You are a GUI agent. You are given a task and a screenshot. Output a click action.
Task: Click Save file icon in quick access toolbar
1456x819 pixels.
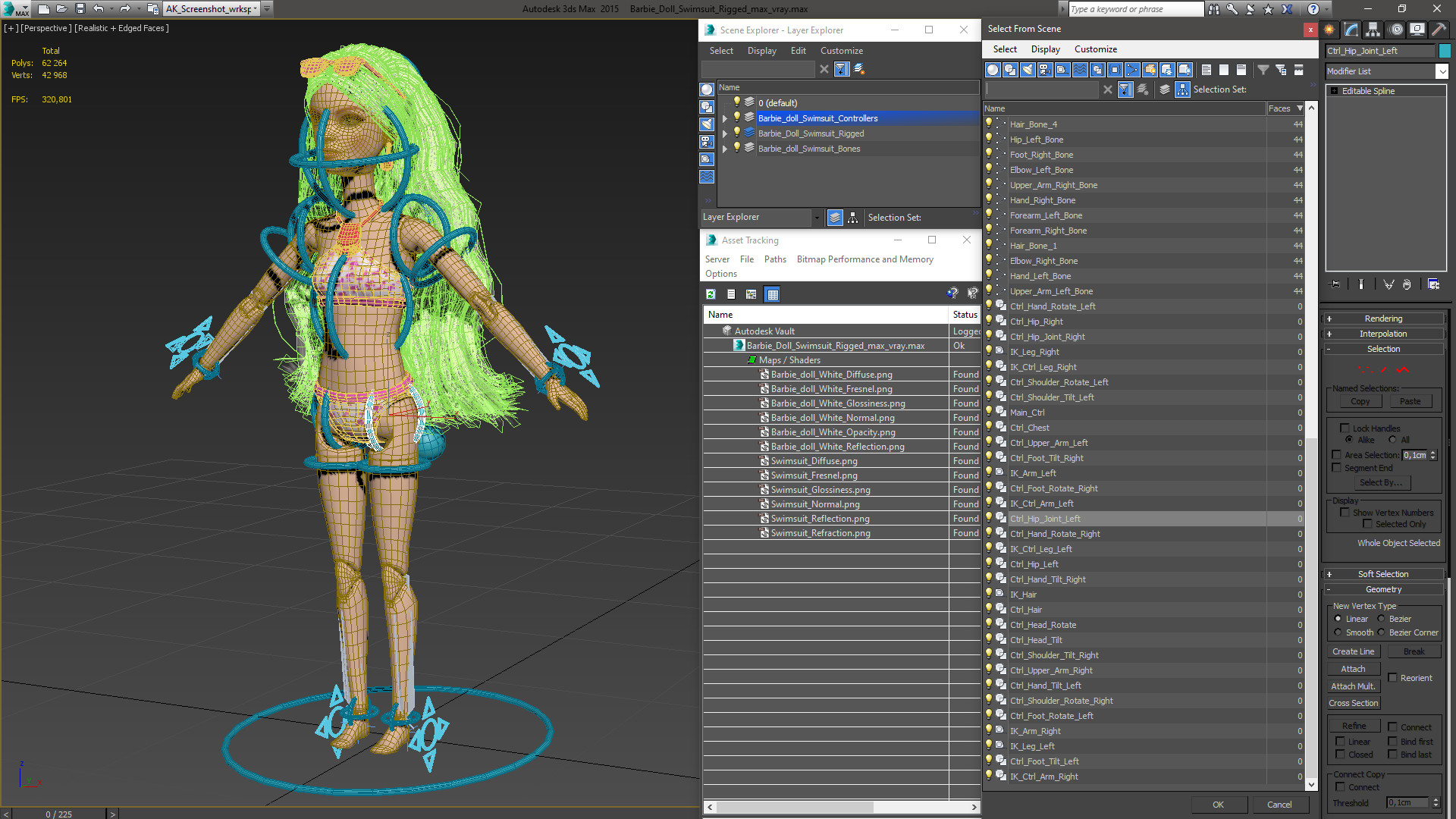[80, 9]
